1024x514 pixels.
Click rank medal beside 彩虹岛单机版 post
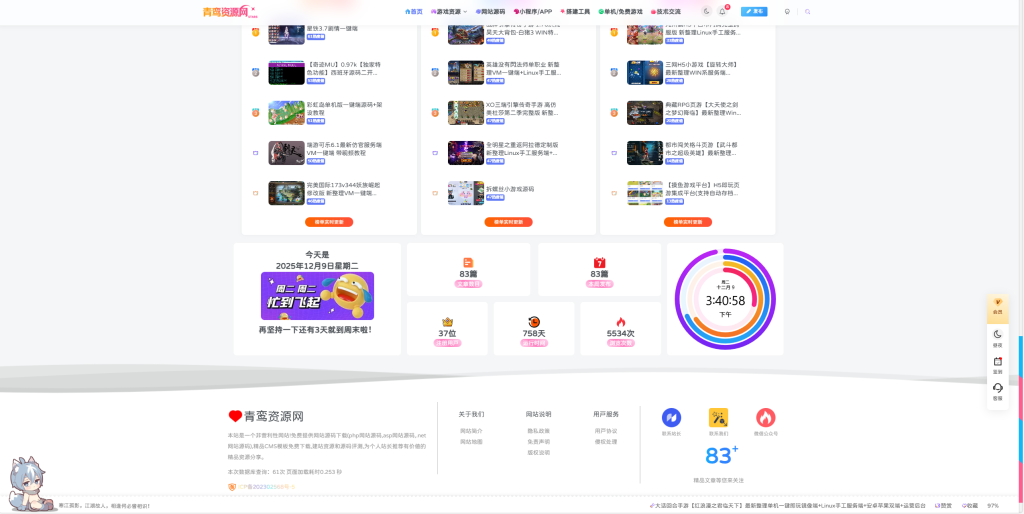tap(255, 112)
